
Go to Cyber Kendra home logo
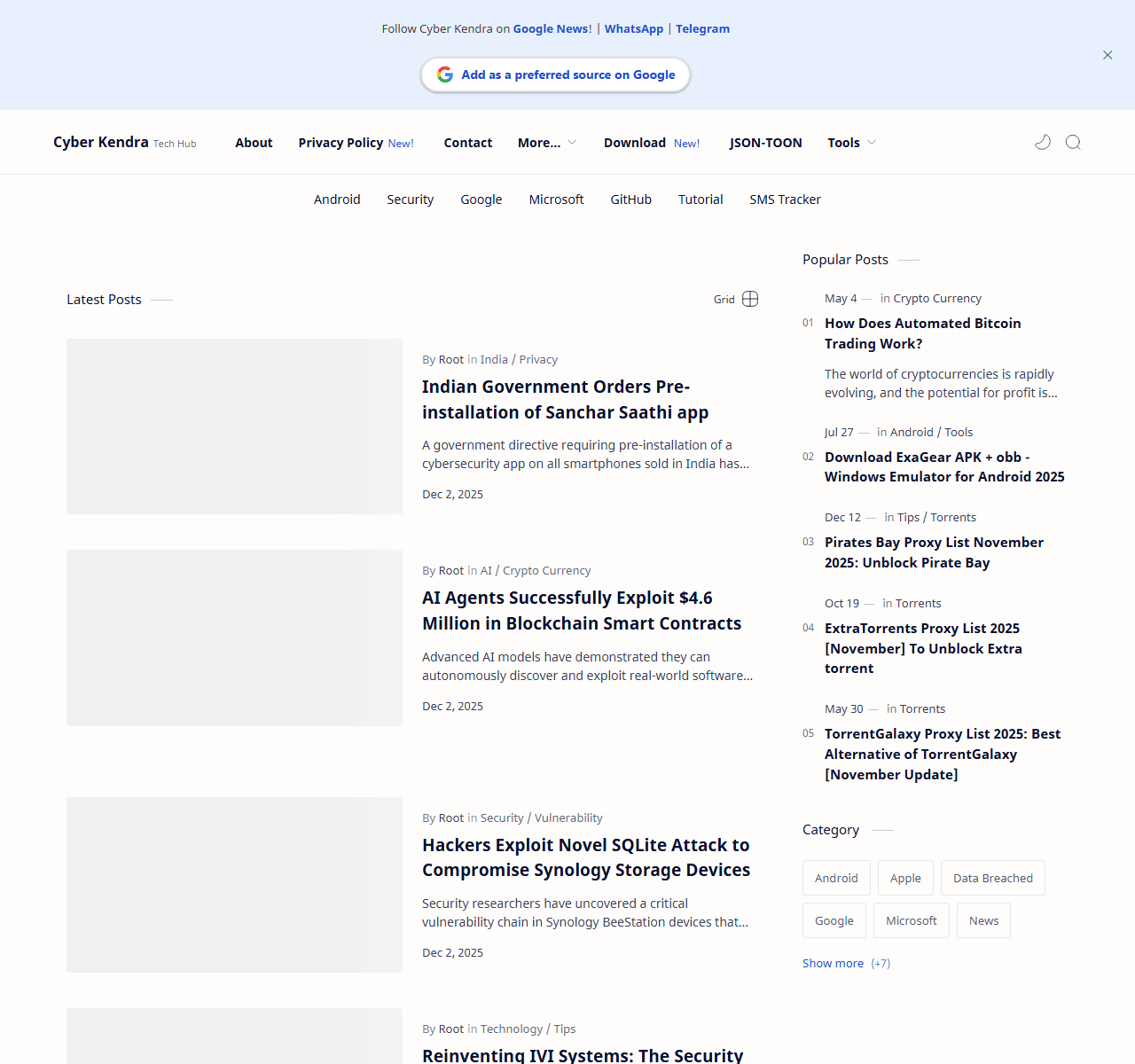click(101, 142)
